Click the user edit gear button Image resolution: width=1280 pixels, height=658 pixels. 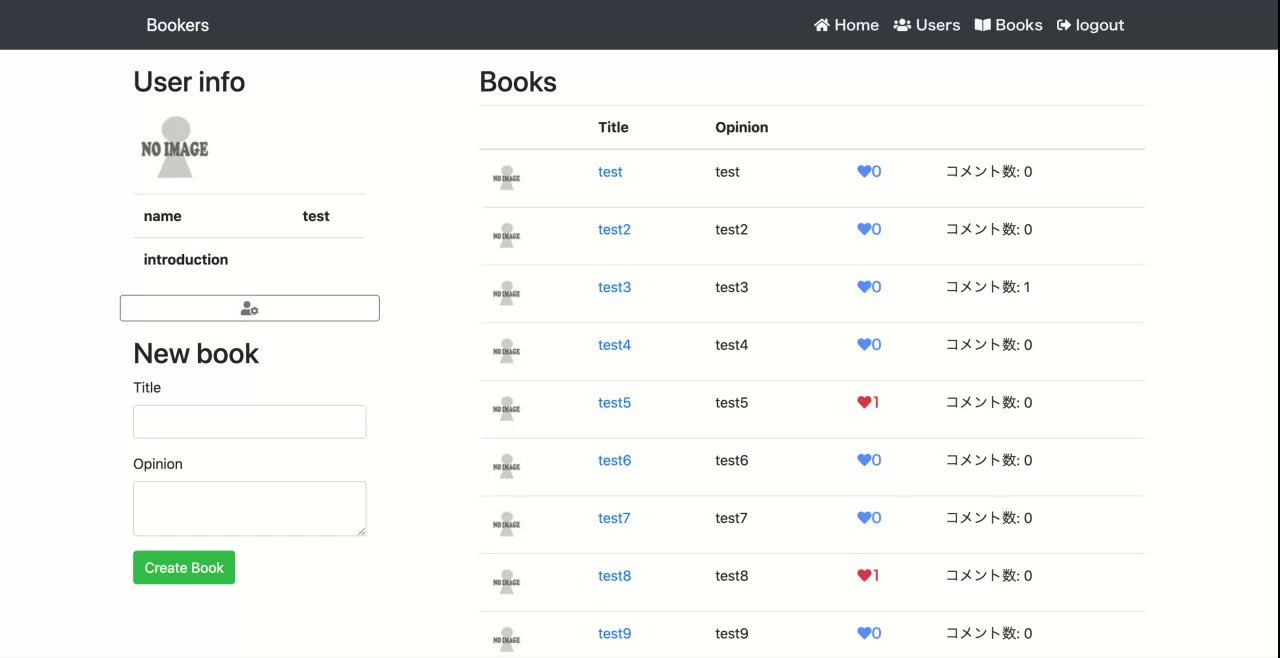tap(250, 309)
